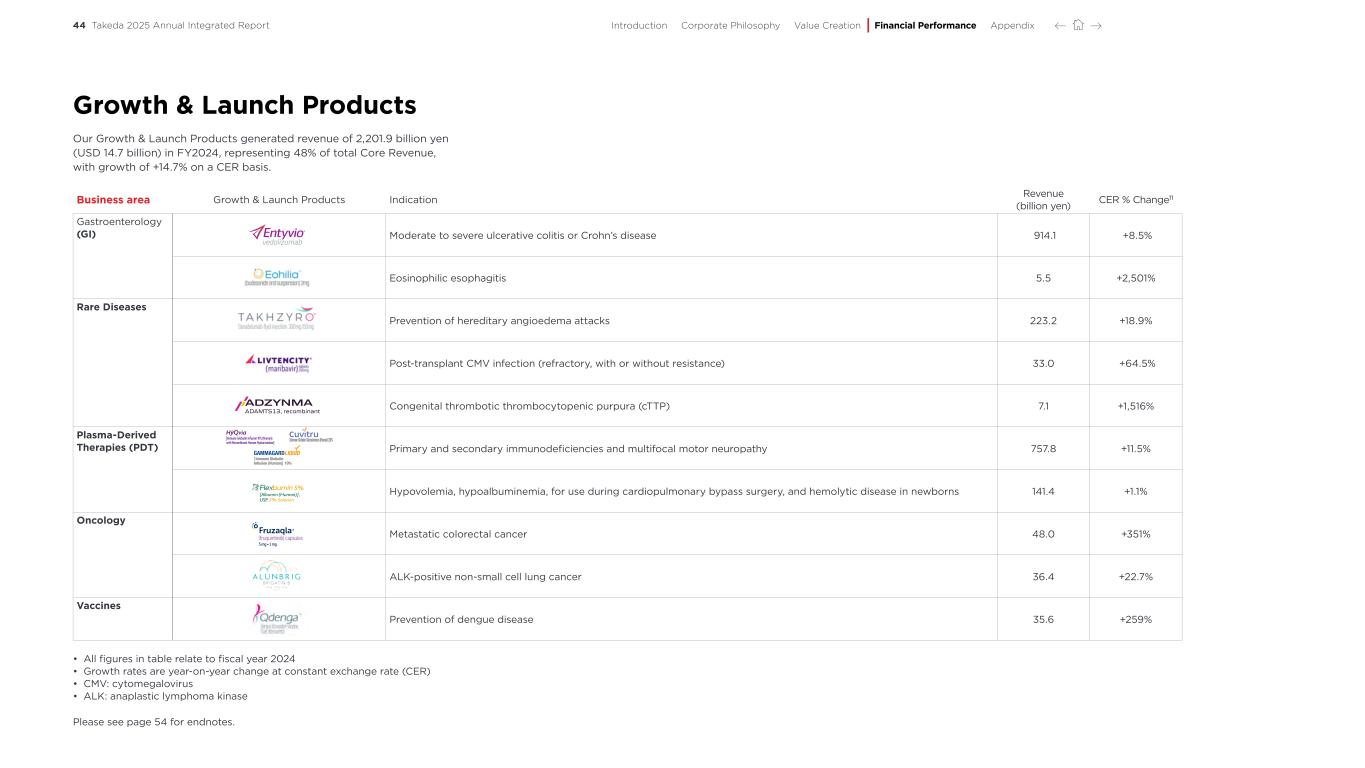Navigate to the Value Creation section
Viewport: 1365px width, 768px height.
[x=827, y=26]
